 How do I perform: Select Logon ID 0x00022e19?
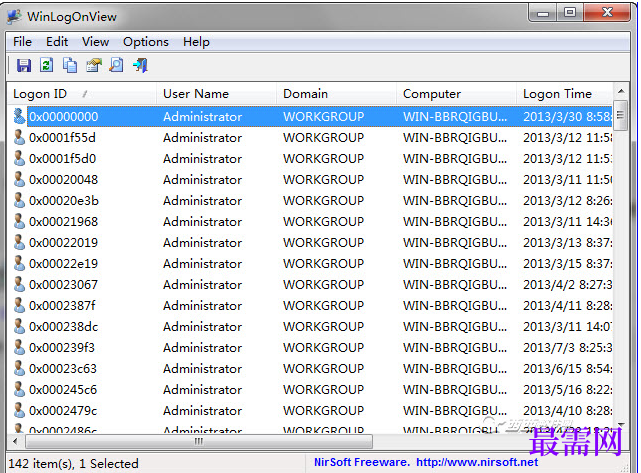tap(63, 264)
